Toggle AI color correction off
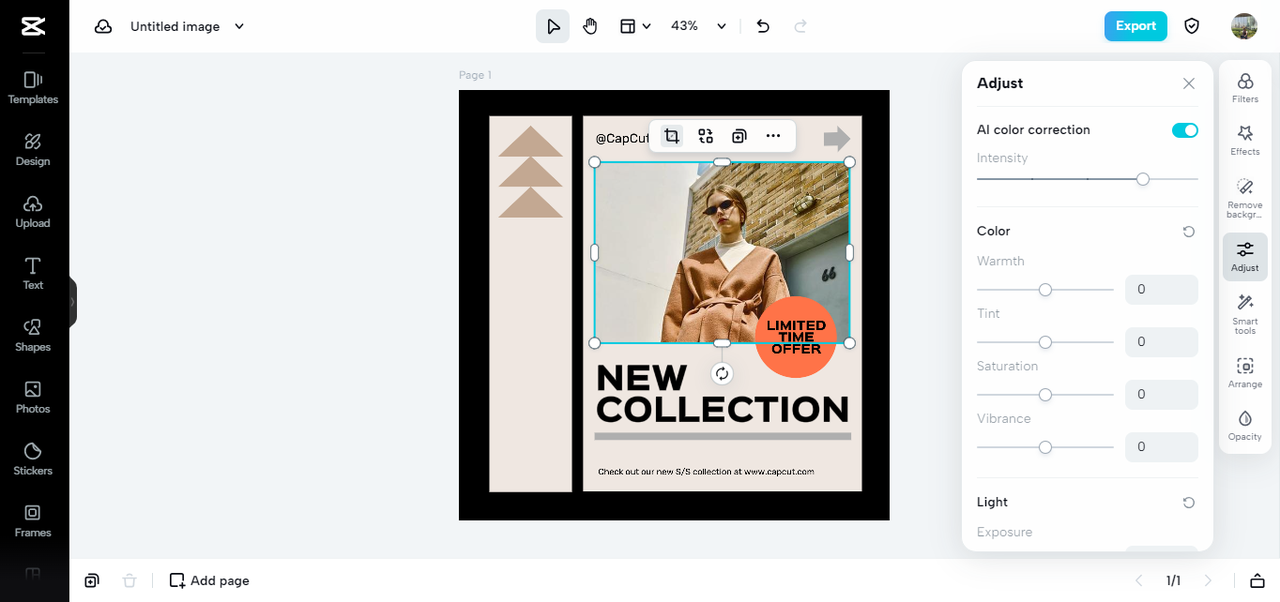This screenshot has width=1280, height=602. [1185, 130]
